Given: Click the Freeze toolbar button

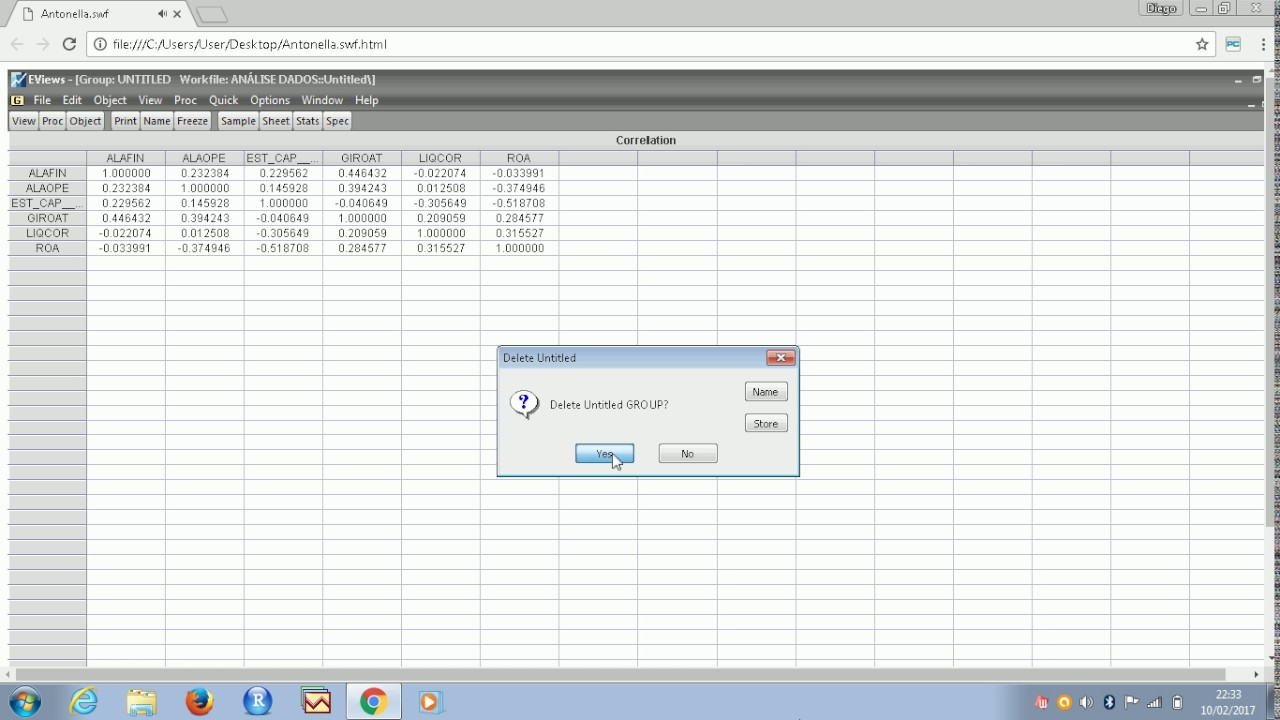Looking at the screenshot, I should pos(192,121).
